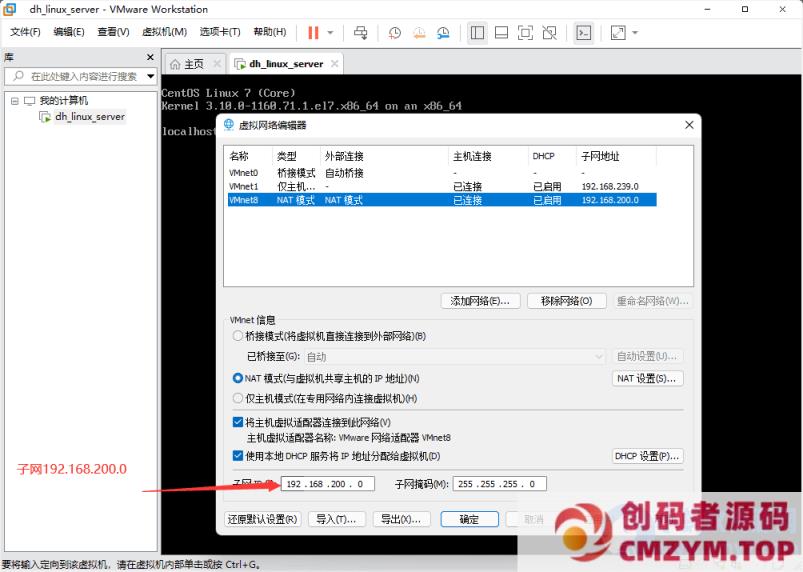Open the 选项卡(T) menu
803x572 pixels.
point(220,32)
